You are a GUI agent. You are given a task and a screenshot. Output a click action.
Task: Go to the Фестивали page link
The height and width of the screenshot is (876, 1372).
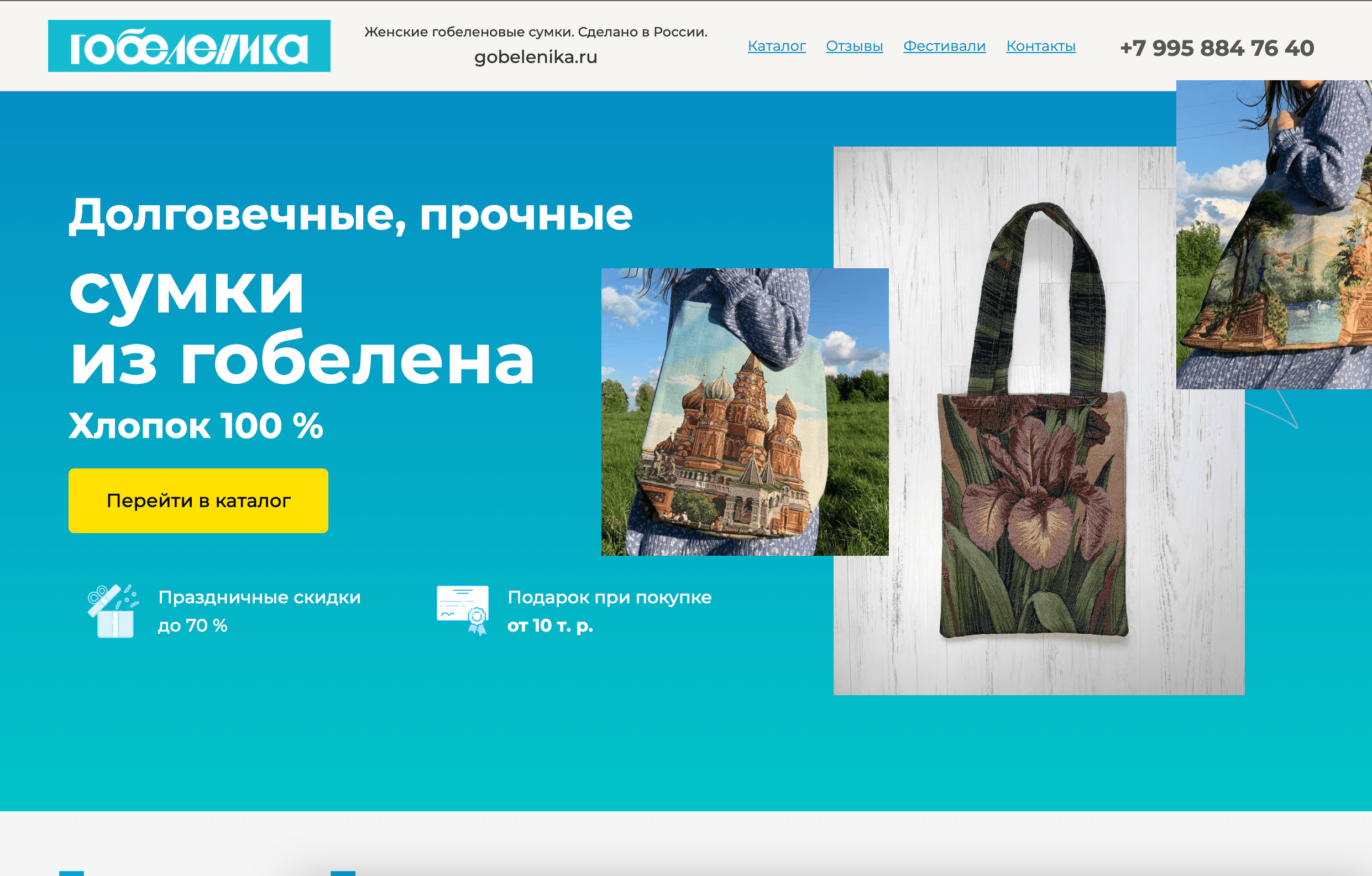pyautogui.click(x=944, y=45)
